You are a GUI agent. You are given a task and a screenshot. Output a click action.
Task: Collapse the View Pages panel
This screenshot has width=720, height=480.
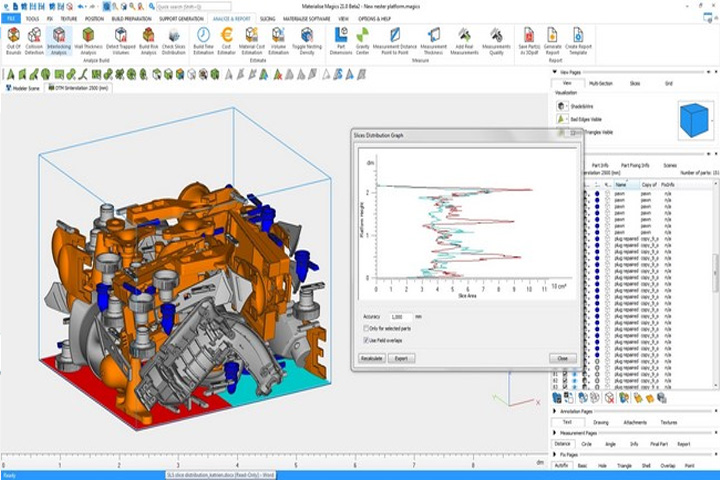coord(555,72)
